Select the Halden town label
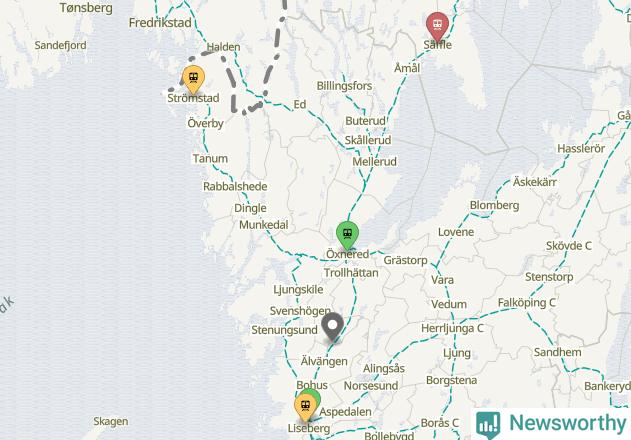The image size is (631, 440). (x=223, y=47)
